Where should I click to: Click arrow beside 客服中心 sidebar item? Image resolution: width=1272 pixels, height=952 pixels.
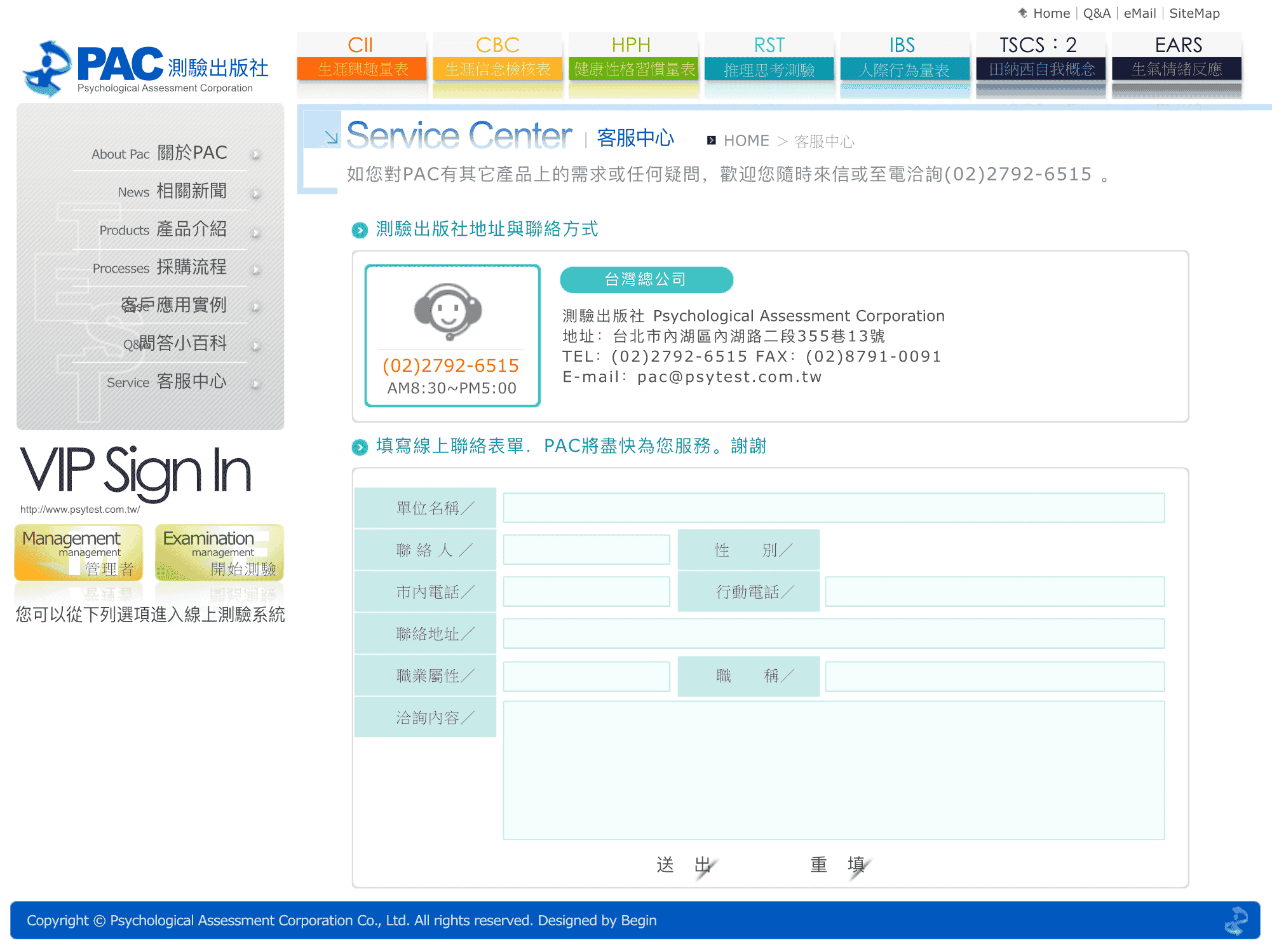click(x=255, y=384)
